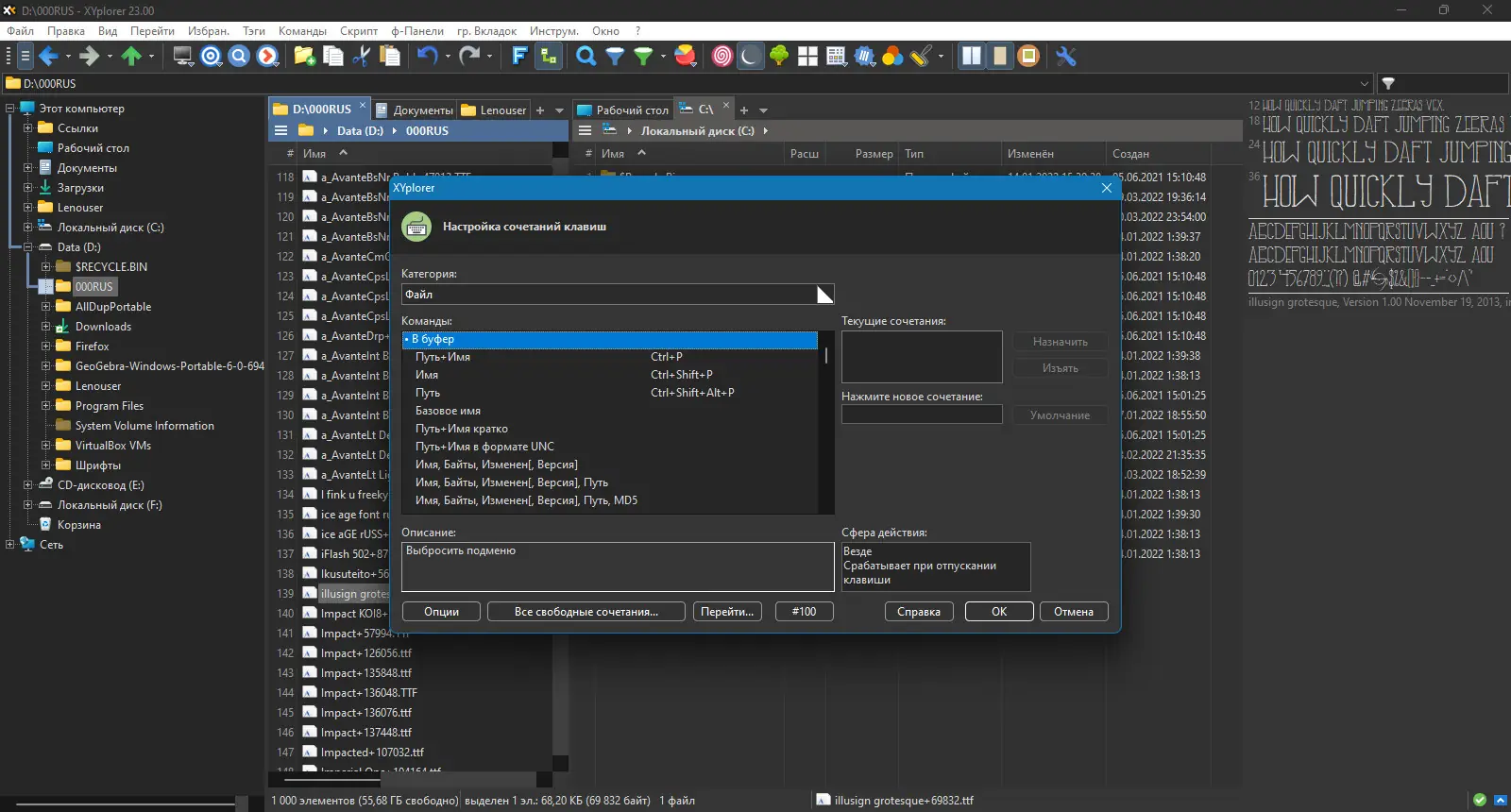Click the Перейти... button

click(x=727, y=612)
